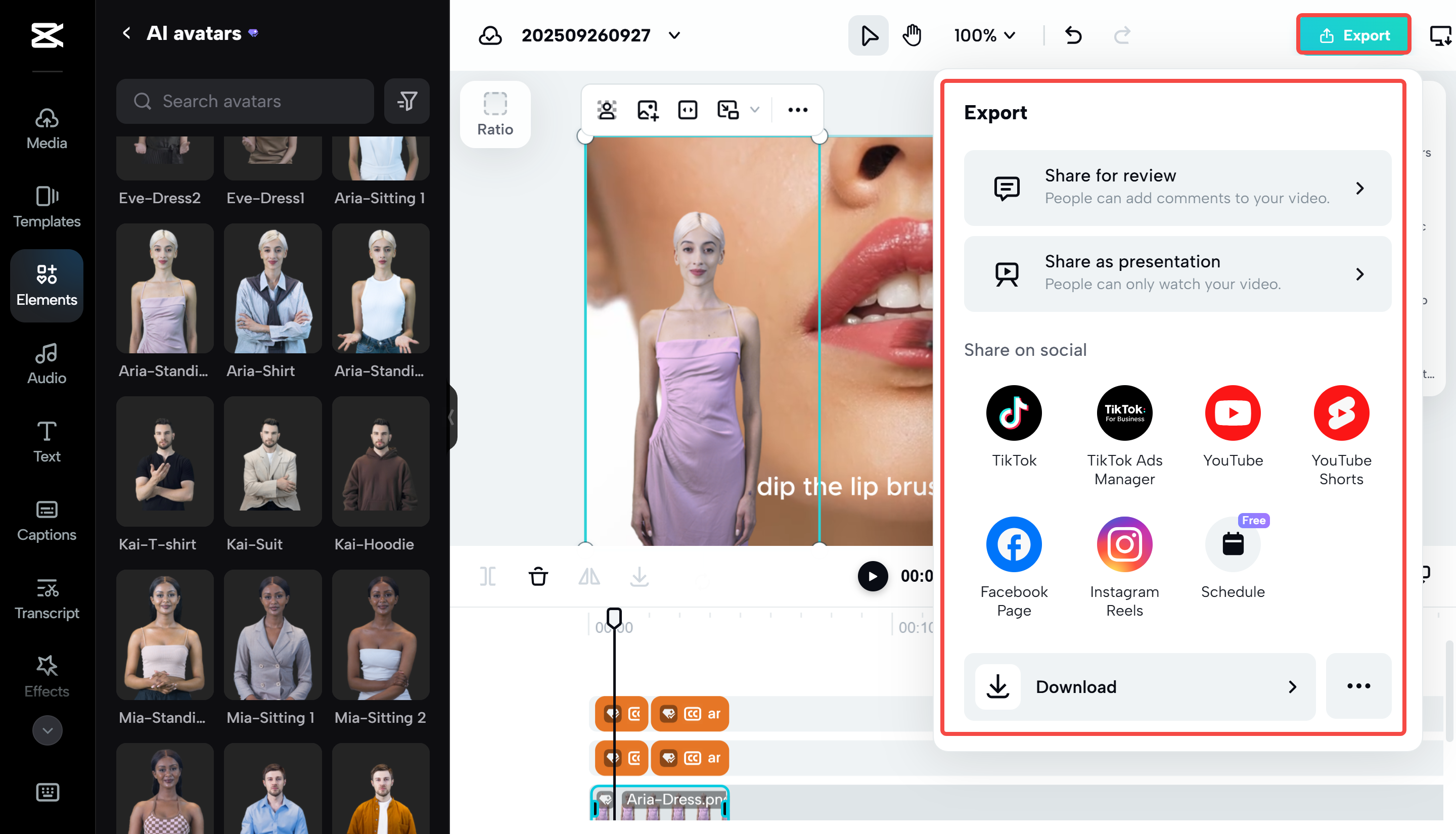The width and height of the screenshot is (1456, 834).
Task: Select the Kai-Hoodie avatar thumbnail
Action: 380,461
